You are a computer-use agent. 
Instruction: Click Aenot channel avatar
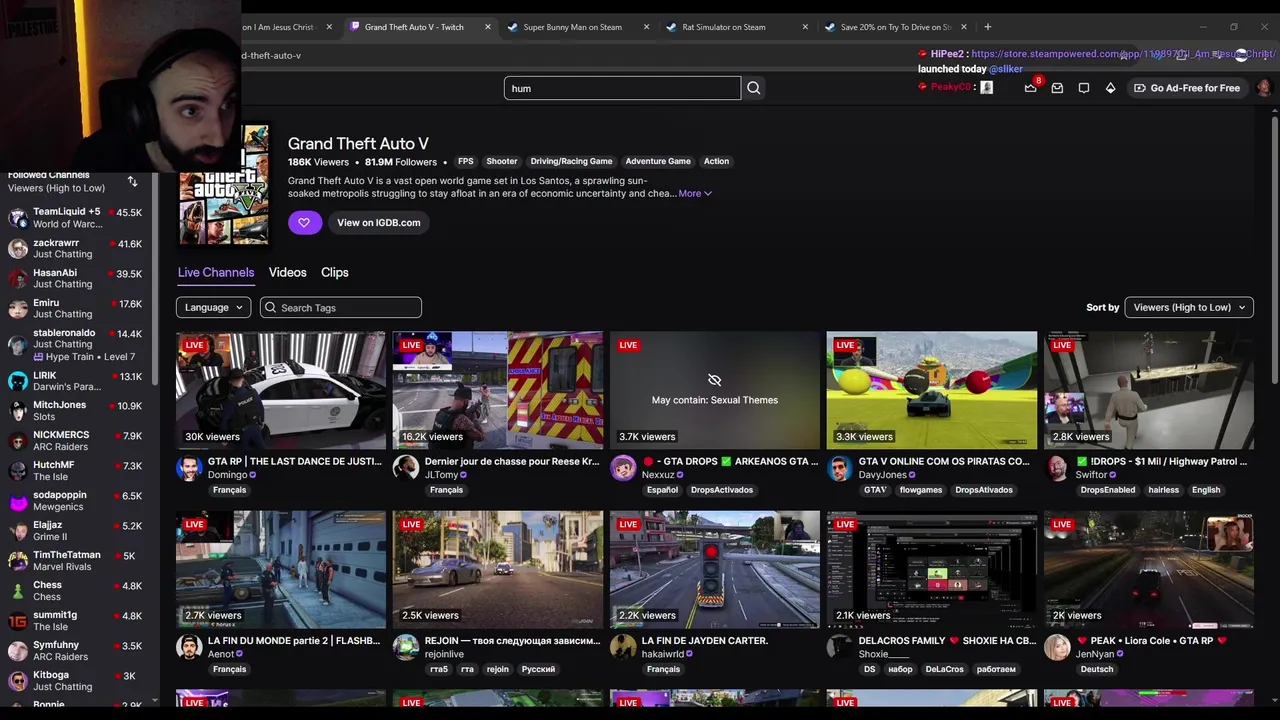click(189, 647)
